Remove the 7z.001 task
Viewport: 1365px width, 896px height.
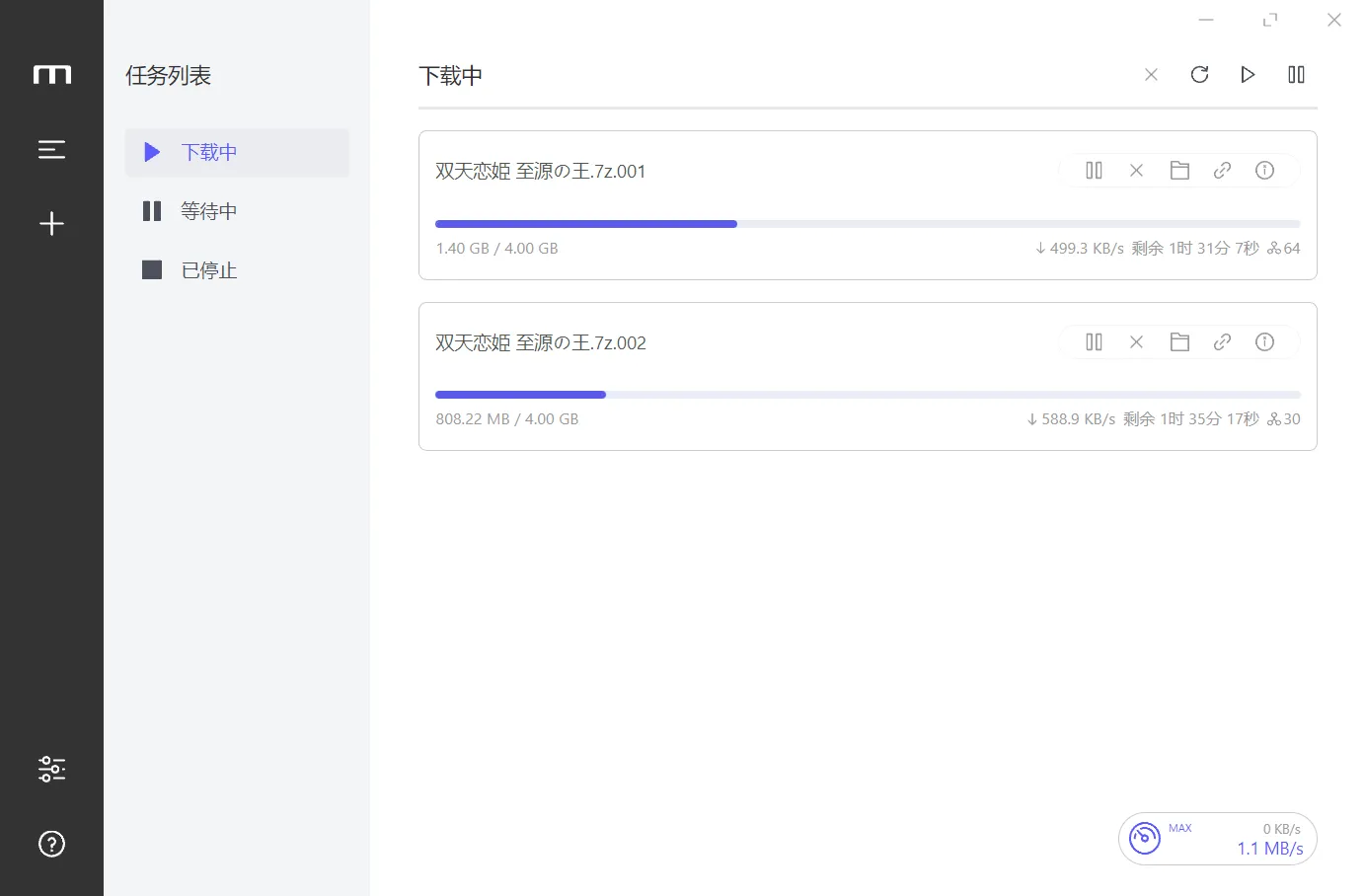tap(1136, 171)
